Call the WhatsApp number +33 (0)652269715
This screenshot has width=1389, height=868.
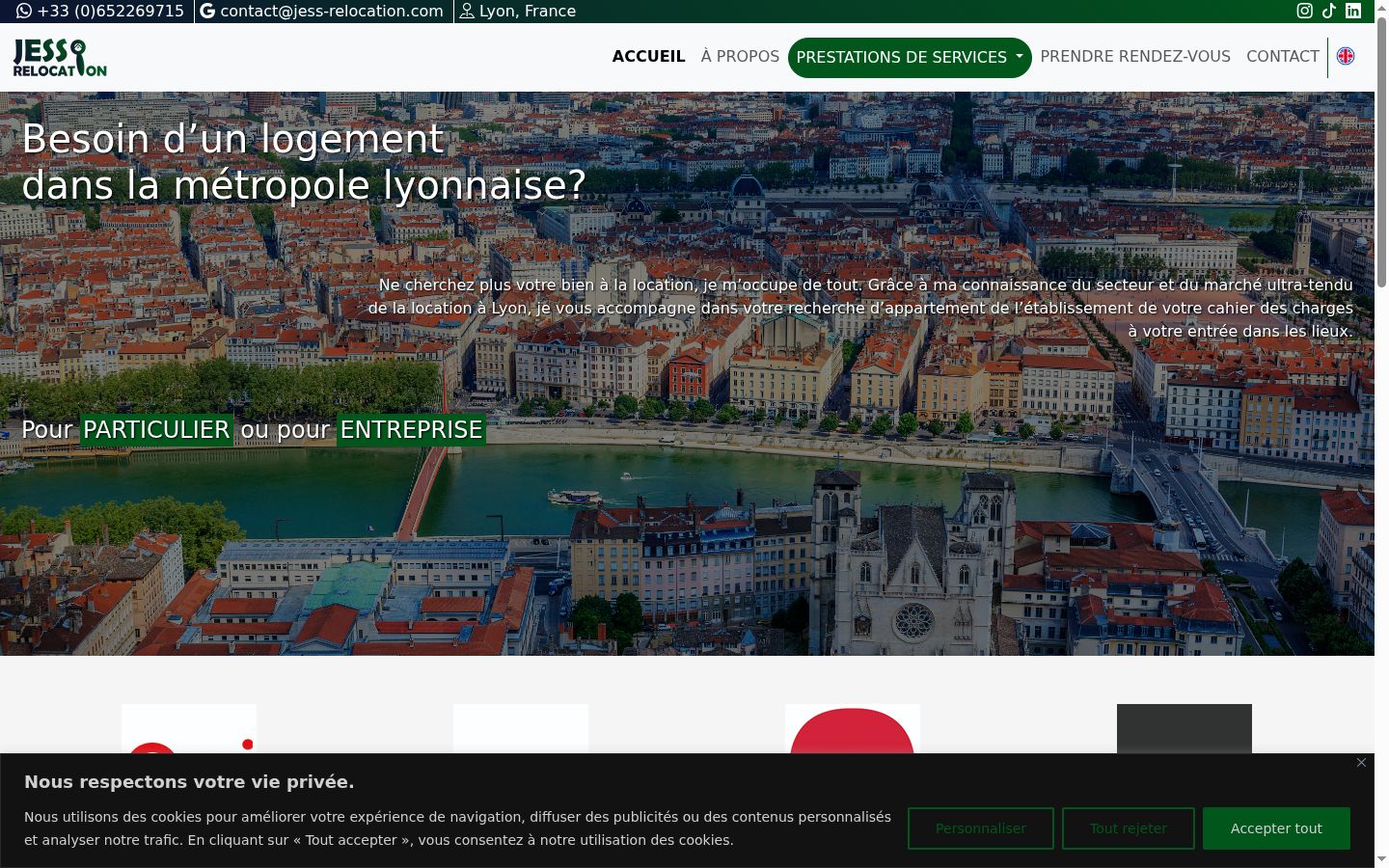click(x=100, y=11)
